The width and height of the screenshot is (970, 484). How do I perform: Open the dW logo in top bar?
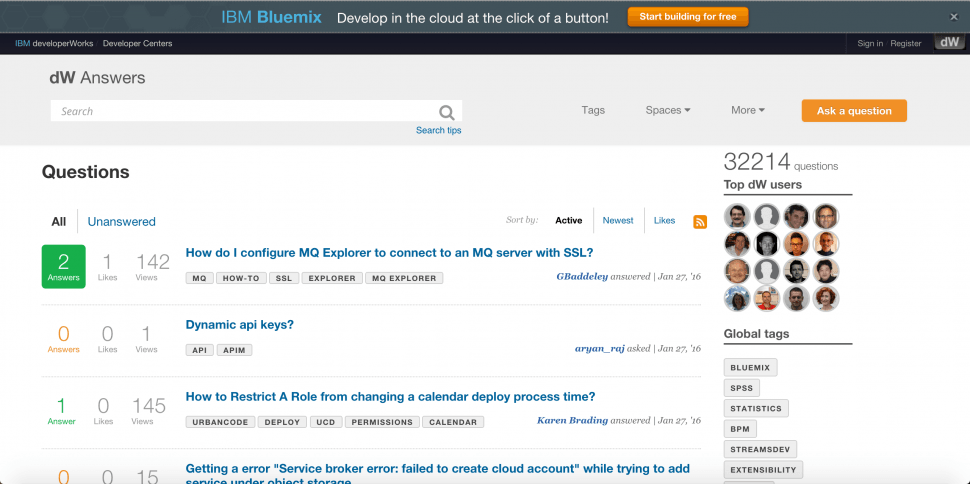949,43
